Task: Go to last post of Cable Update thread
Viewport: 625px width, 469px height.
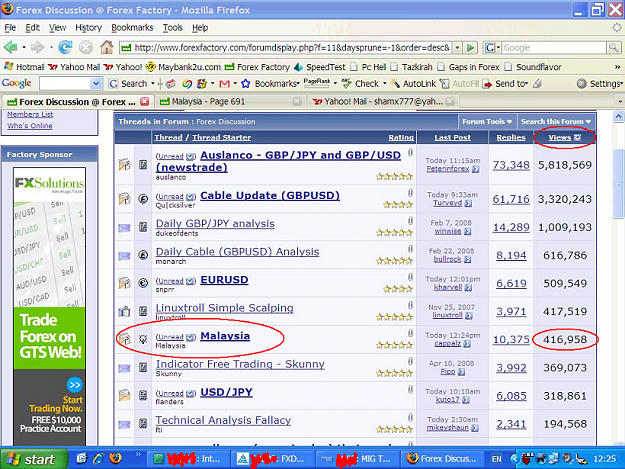Action: [468, 203]
